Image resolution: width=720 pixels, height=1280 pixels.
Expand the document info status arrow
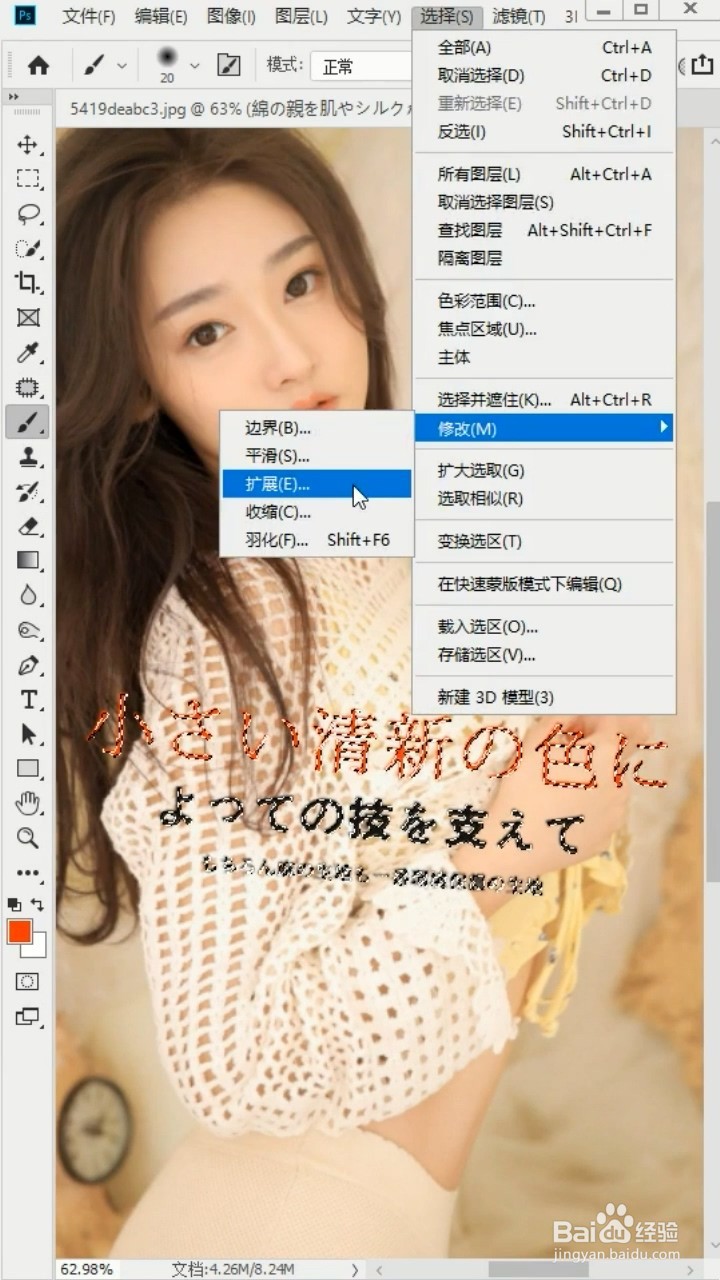355,1269
